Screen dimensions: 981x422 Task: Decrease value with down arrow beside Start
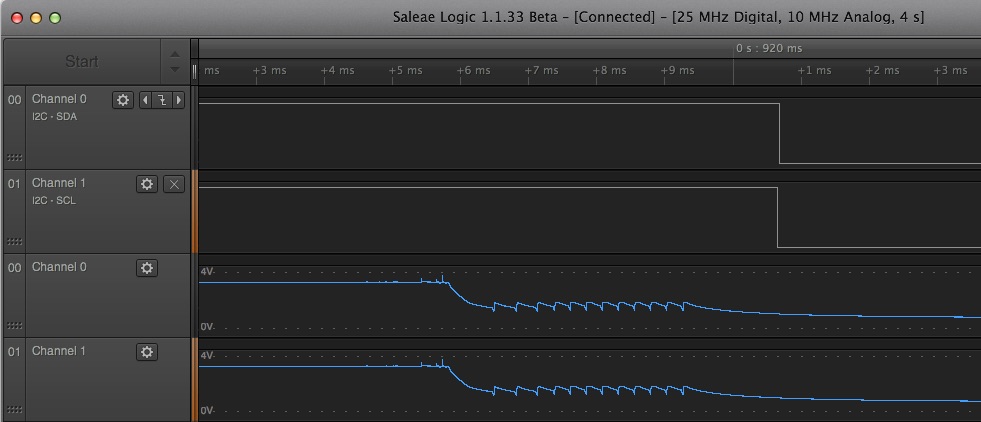click(x=175, y=69)
